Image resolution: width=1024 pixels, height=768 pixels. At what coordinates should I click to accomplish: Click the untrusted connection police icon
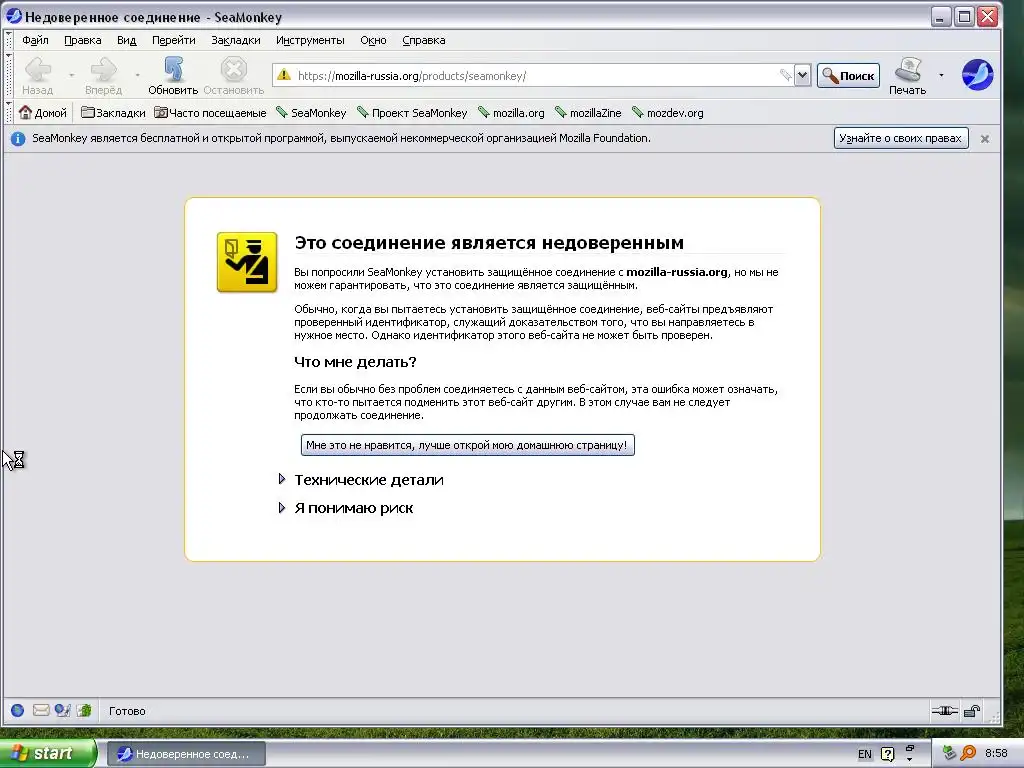[x=247, y=262]
